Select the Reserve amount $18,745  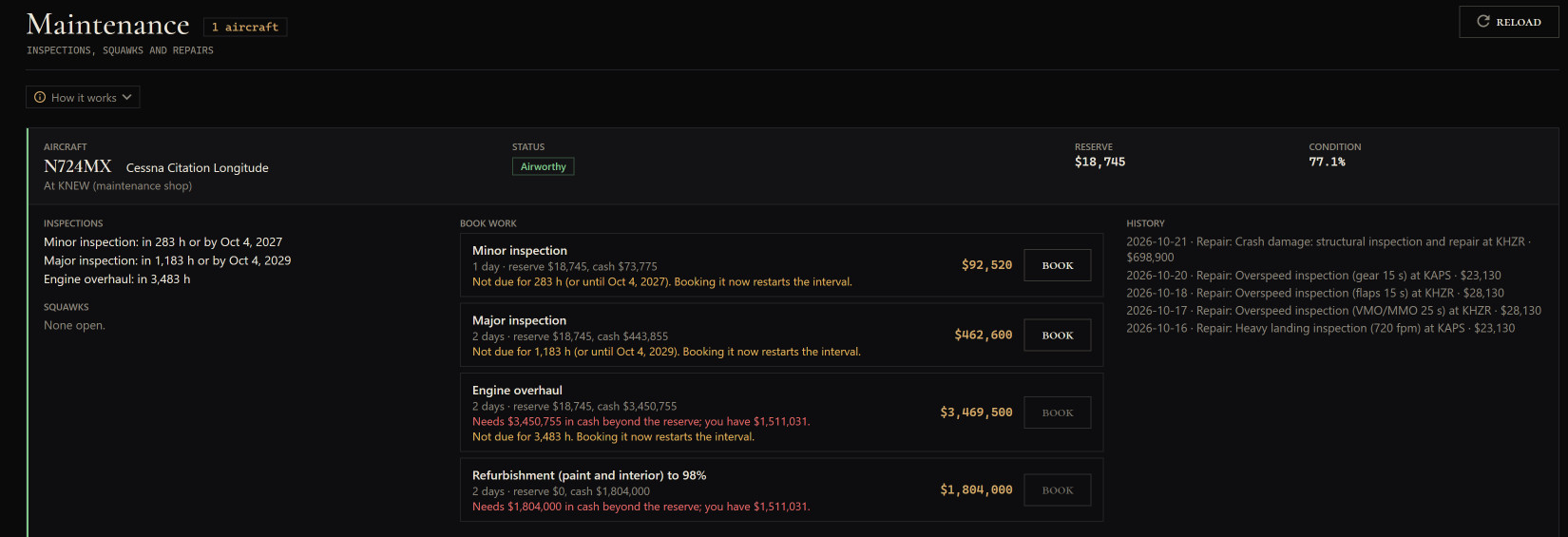pos(1100,162)
